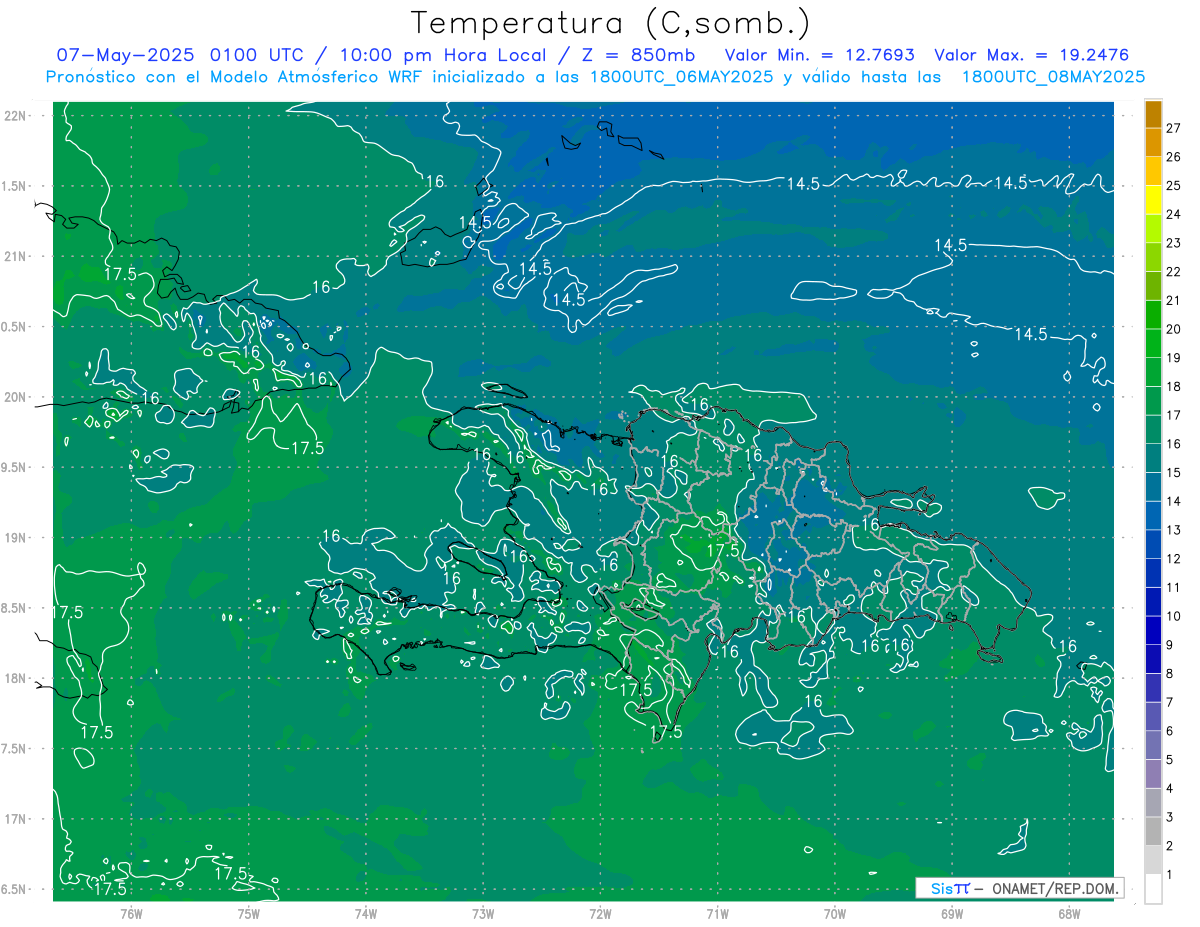The image size is (1200, 927).
Task: Click the title "Temperatura (C,somb.)"
Action: click(x=610, y=23)
